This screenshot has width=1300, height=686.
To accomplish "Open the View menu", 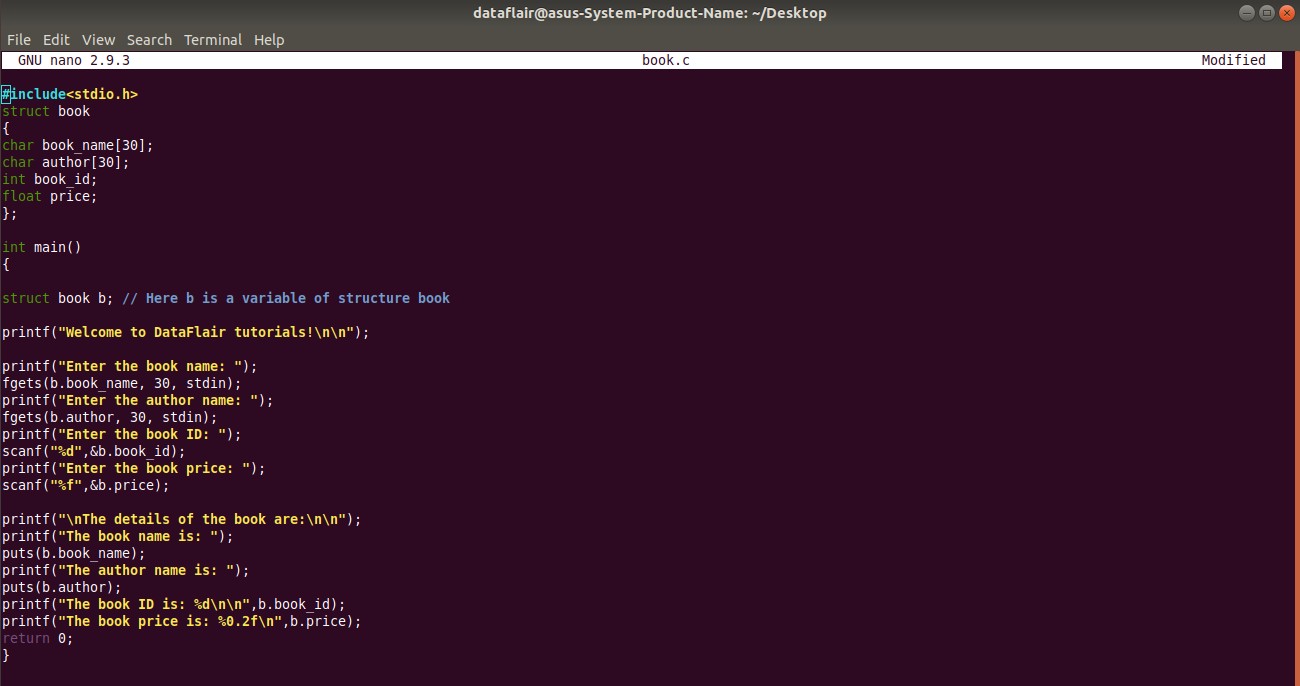I will pos(98,40).
